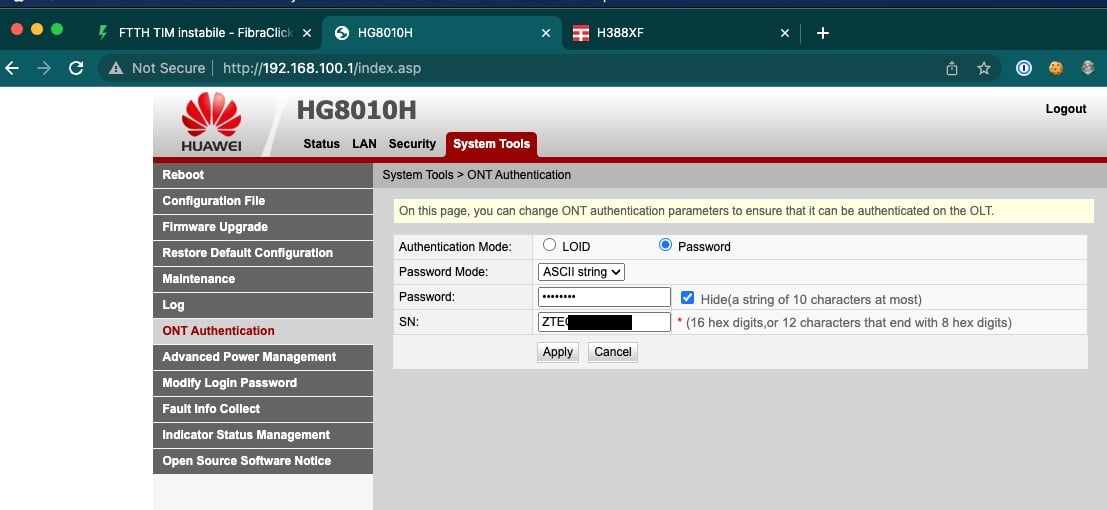Open the share icon in address bar

pos(952,68)
